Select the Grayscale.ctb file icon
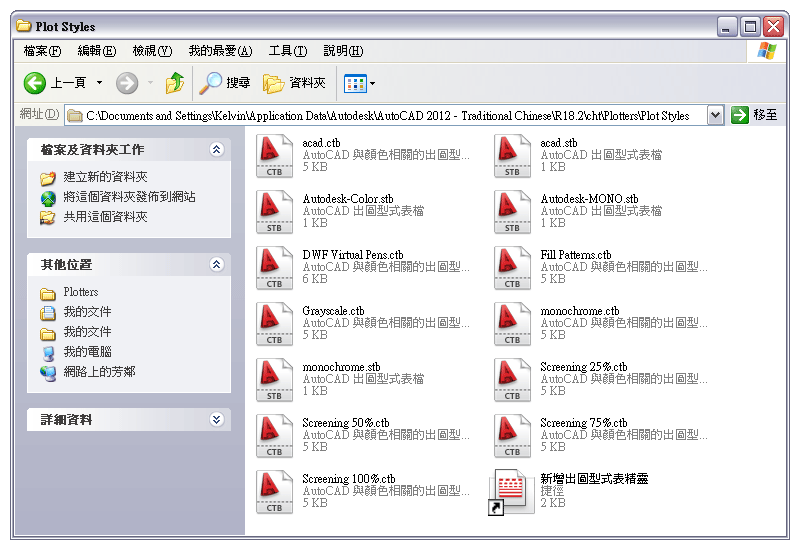 pos(274,324)
